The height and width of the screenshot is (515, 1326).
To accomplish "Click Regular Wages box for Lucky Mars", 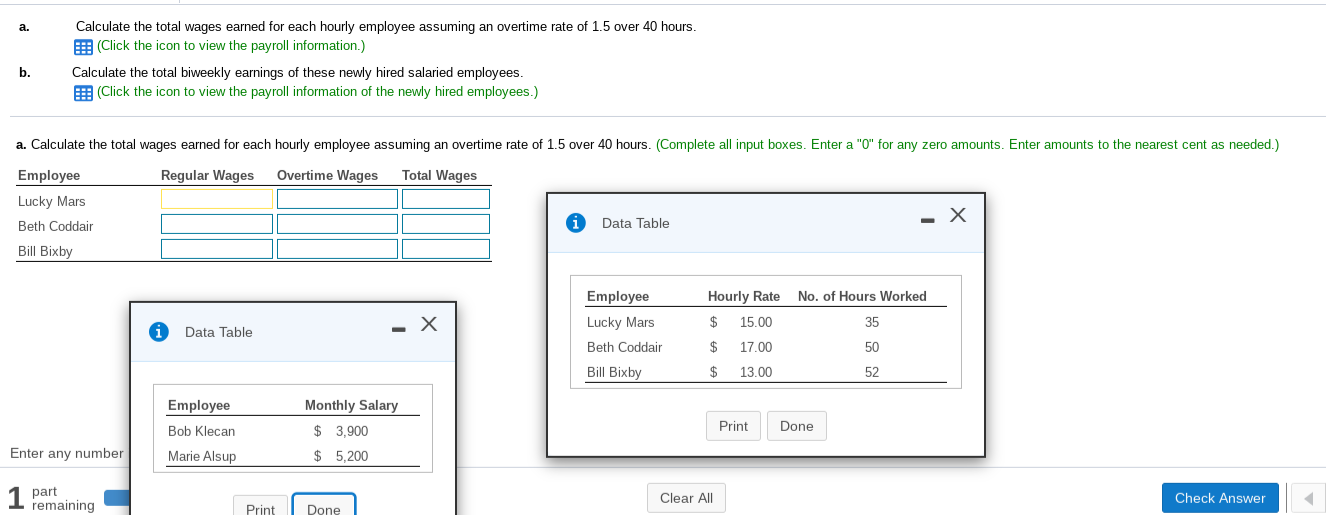I will click(x=217, y=199).
